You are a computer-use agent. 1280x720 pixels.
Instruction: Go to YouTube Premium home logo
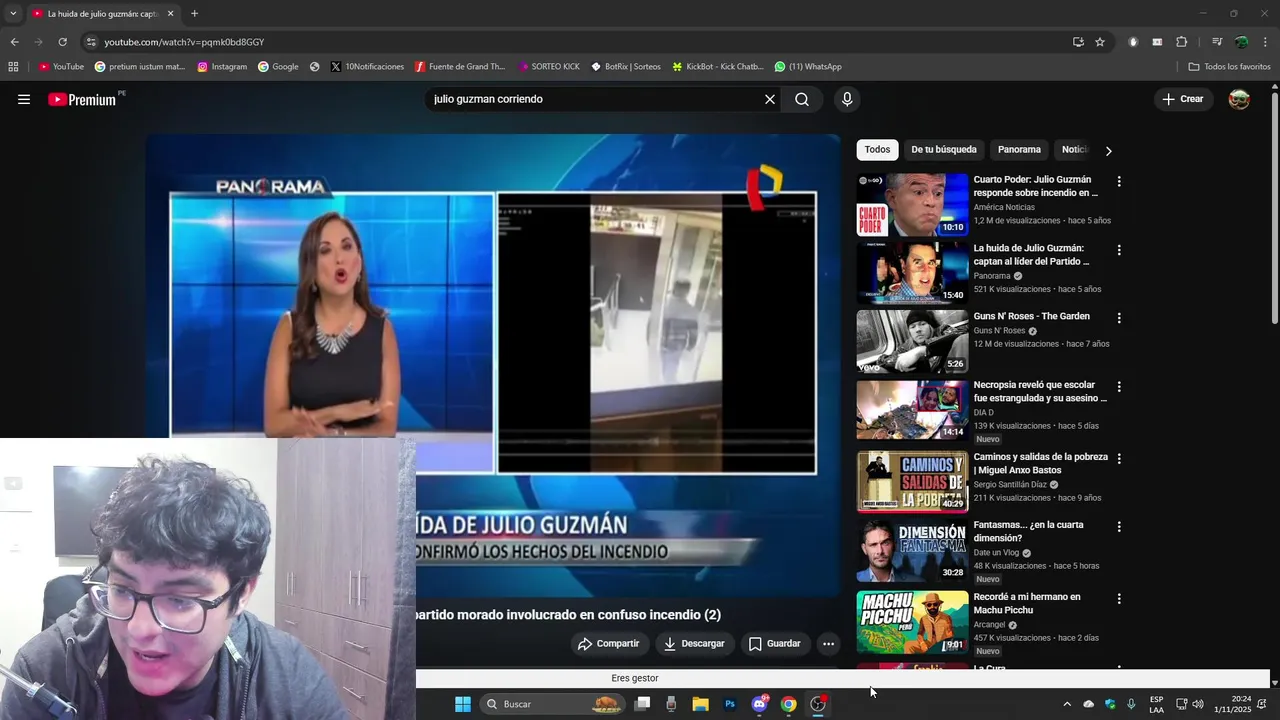[x=84, y=99]
